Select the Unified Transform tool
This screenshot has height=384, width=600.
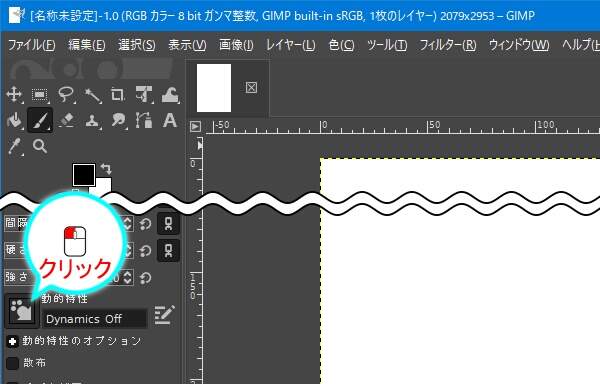144,94
